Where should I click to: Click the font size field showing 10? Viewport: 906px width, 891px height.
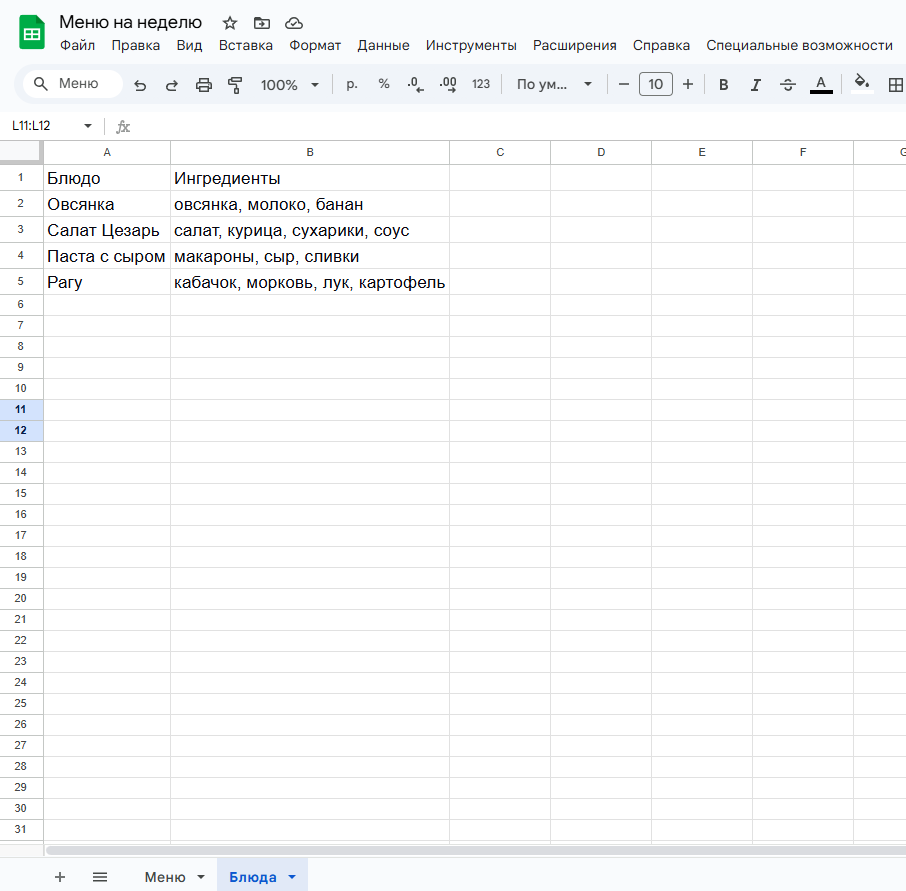[655, 84]
